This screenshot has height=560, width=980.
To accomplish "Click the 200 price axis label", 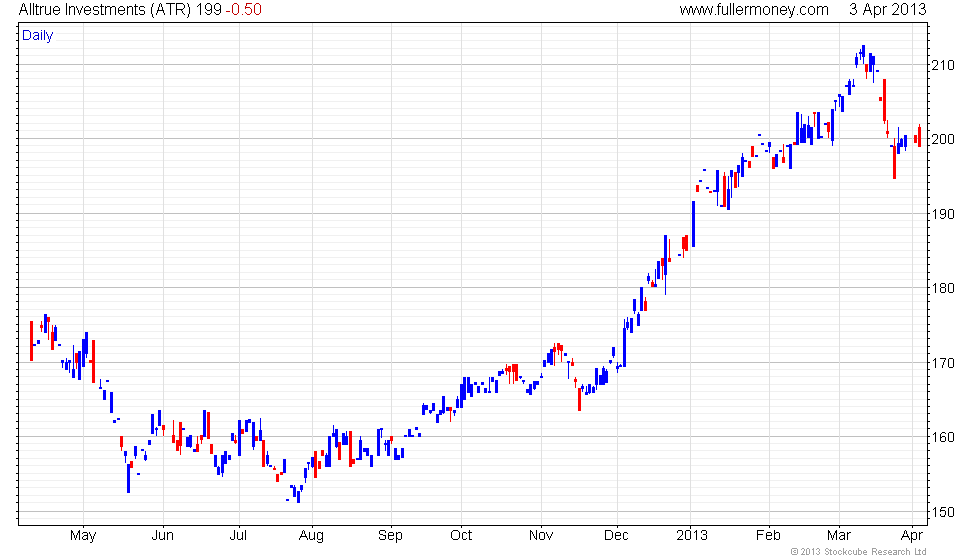I will [942, 139].
